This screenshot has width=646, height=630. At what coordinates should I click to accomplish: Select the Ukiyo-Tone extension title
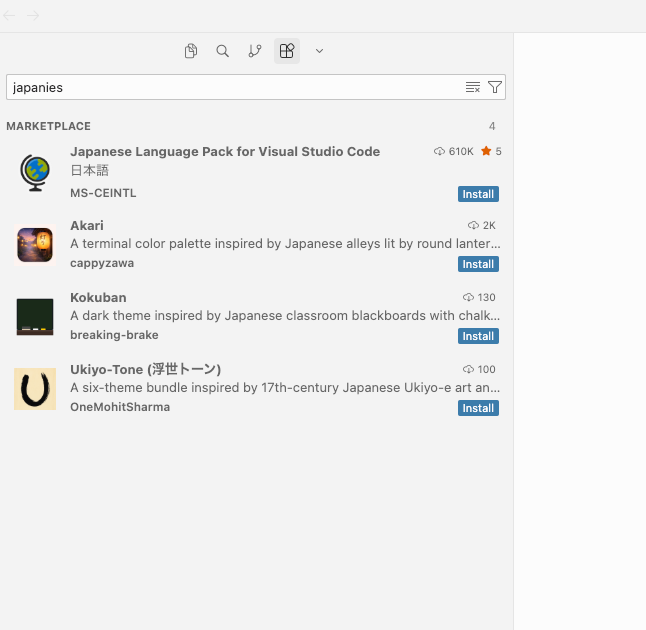pos(145,370)
